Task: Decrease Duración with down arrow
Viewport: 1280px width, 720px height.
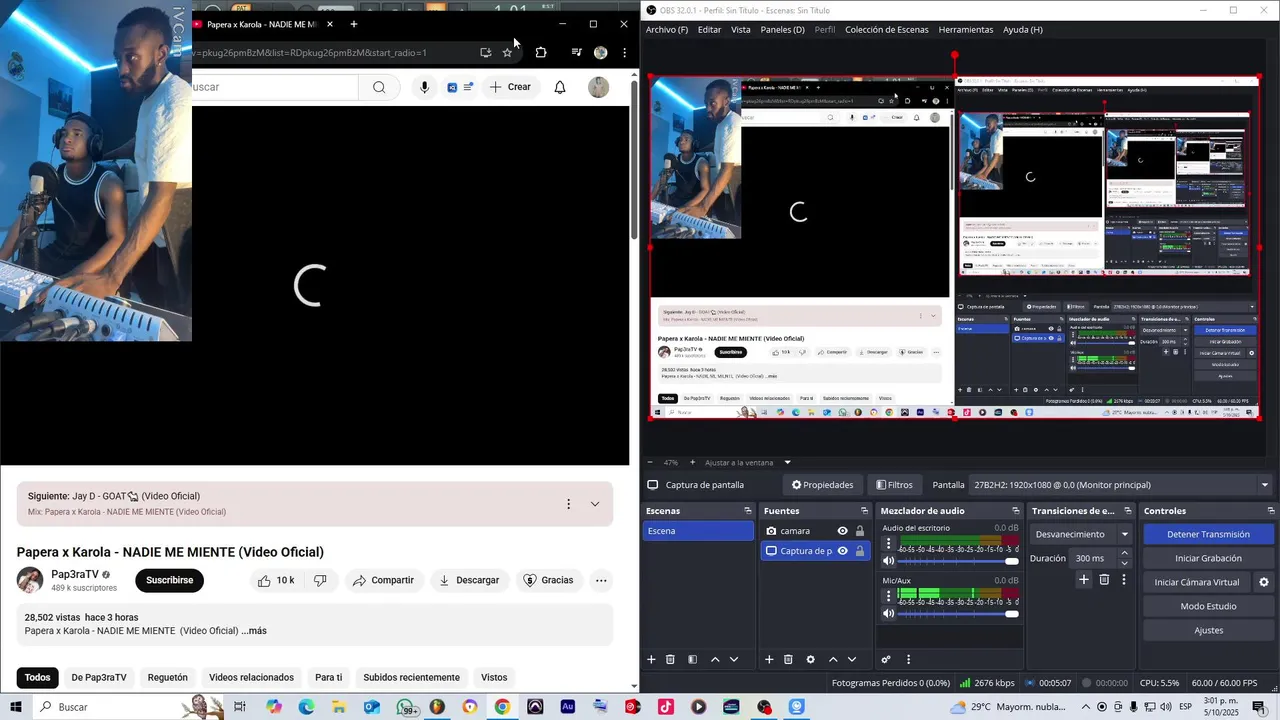Action: pyautogui.click(x=1124, y=563)
